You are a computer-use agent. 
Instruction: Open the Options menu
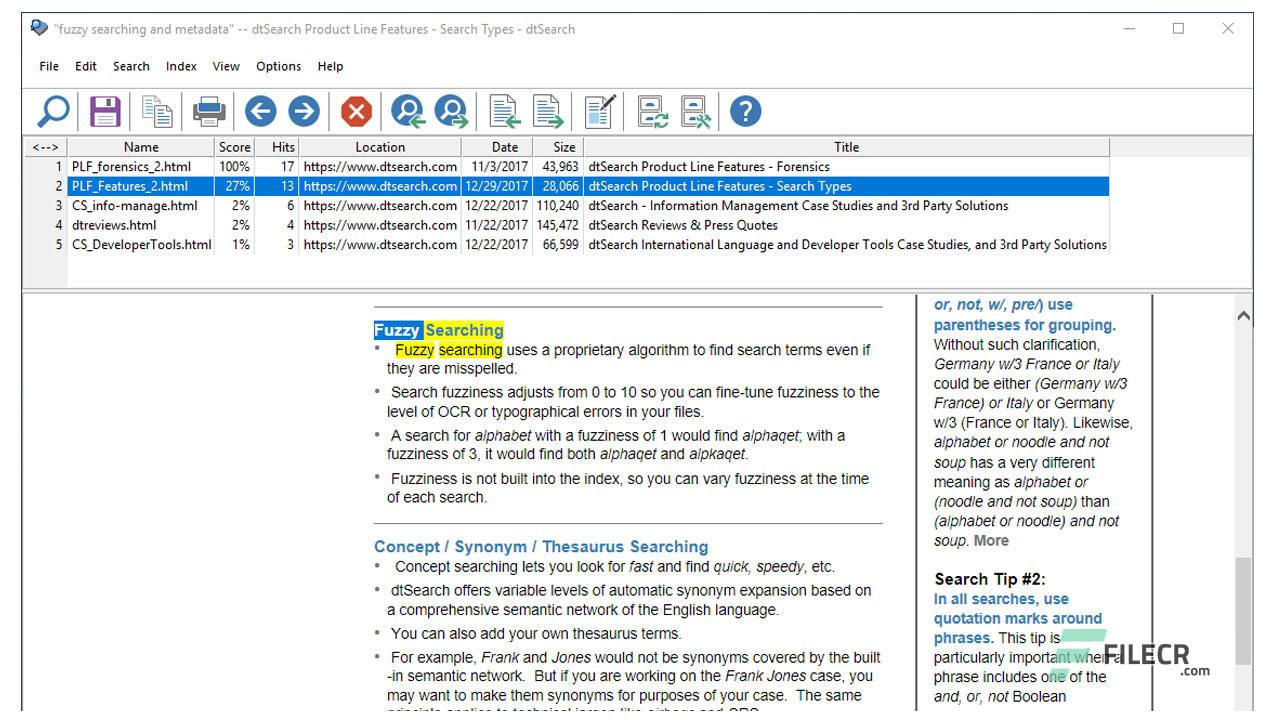(278, 66)
